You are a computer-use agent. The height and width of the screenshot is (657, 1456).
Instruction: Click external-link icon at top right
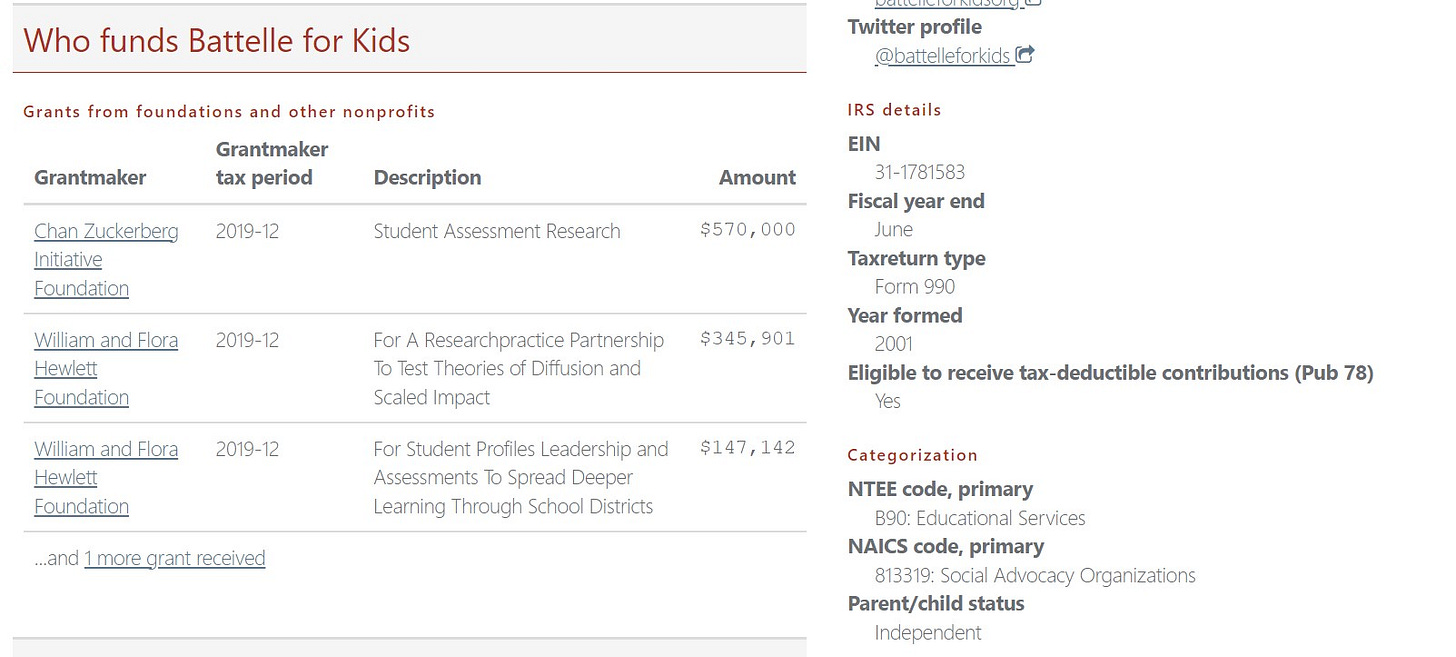(x=1034, y=3)
